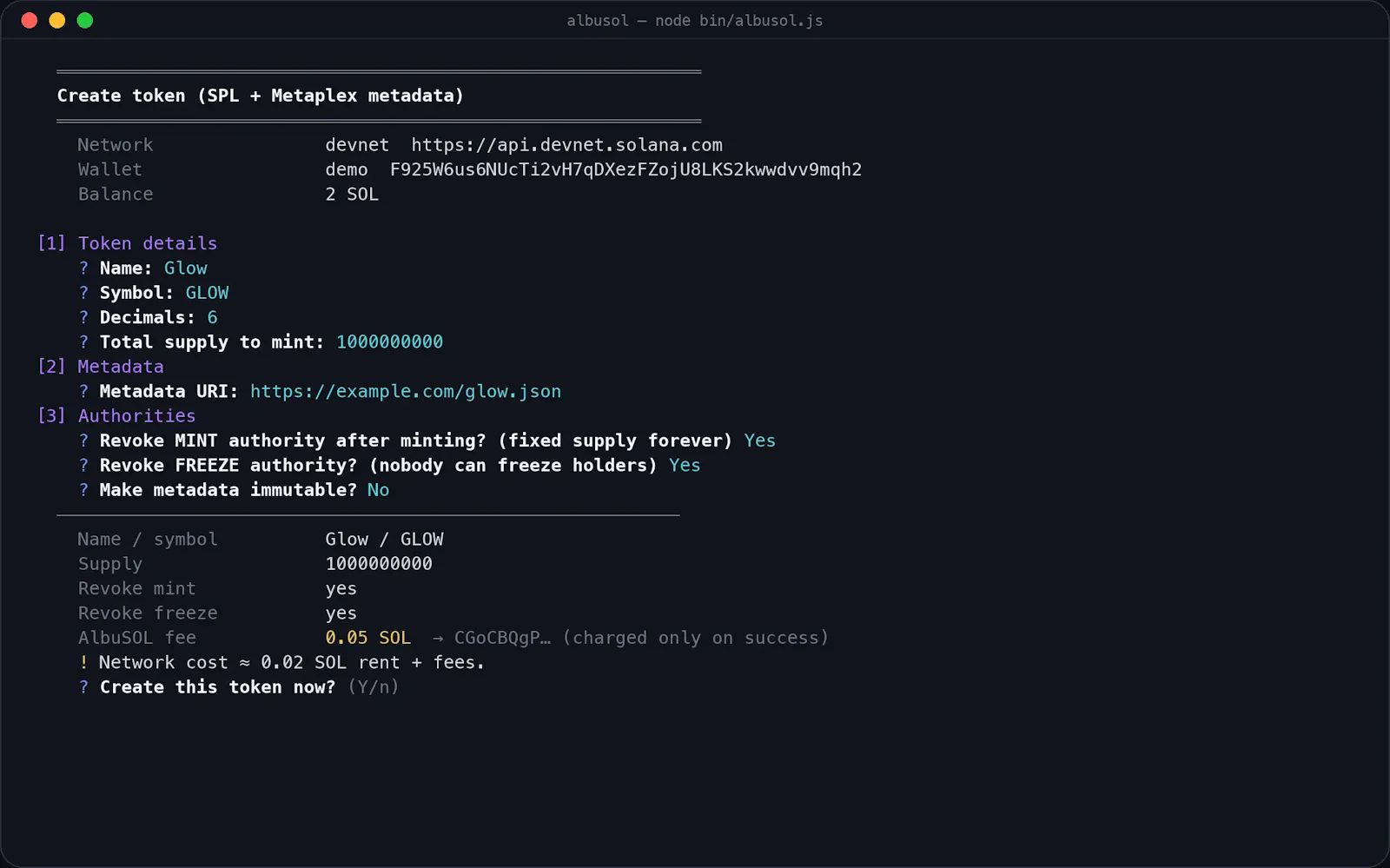Minimize the terminal with the yellow button
The width and height of the screenshot is (1390, 868).
pyautogui.click(x=57, y=20)
